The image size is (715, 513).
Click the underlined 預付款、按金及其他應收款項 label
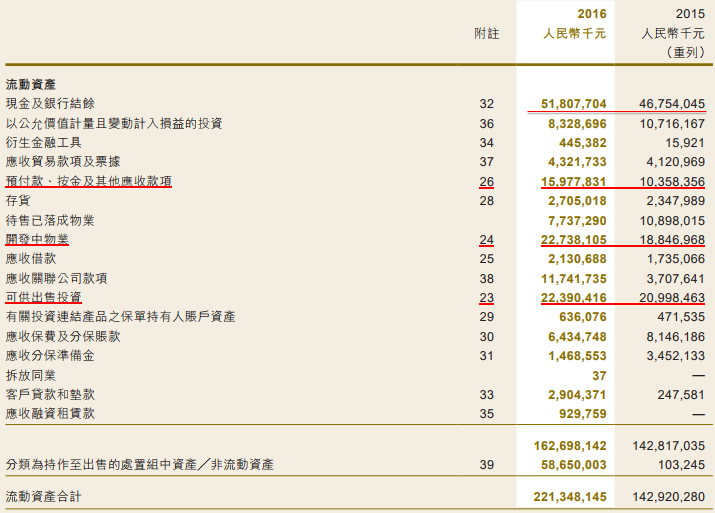88,181
